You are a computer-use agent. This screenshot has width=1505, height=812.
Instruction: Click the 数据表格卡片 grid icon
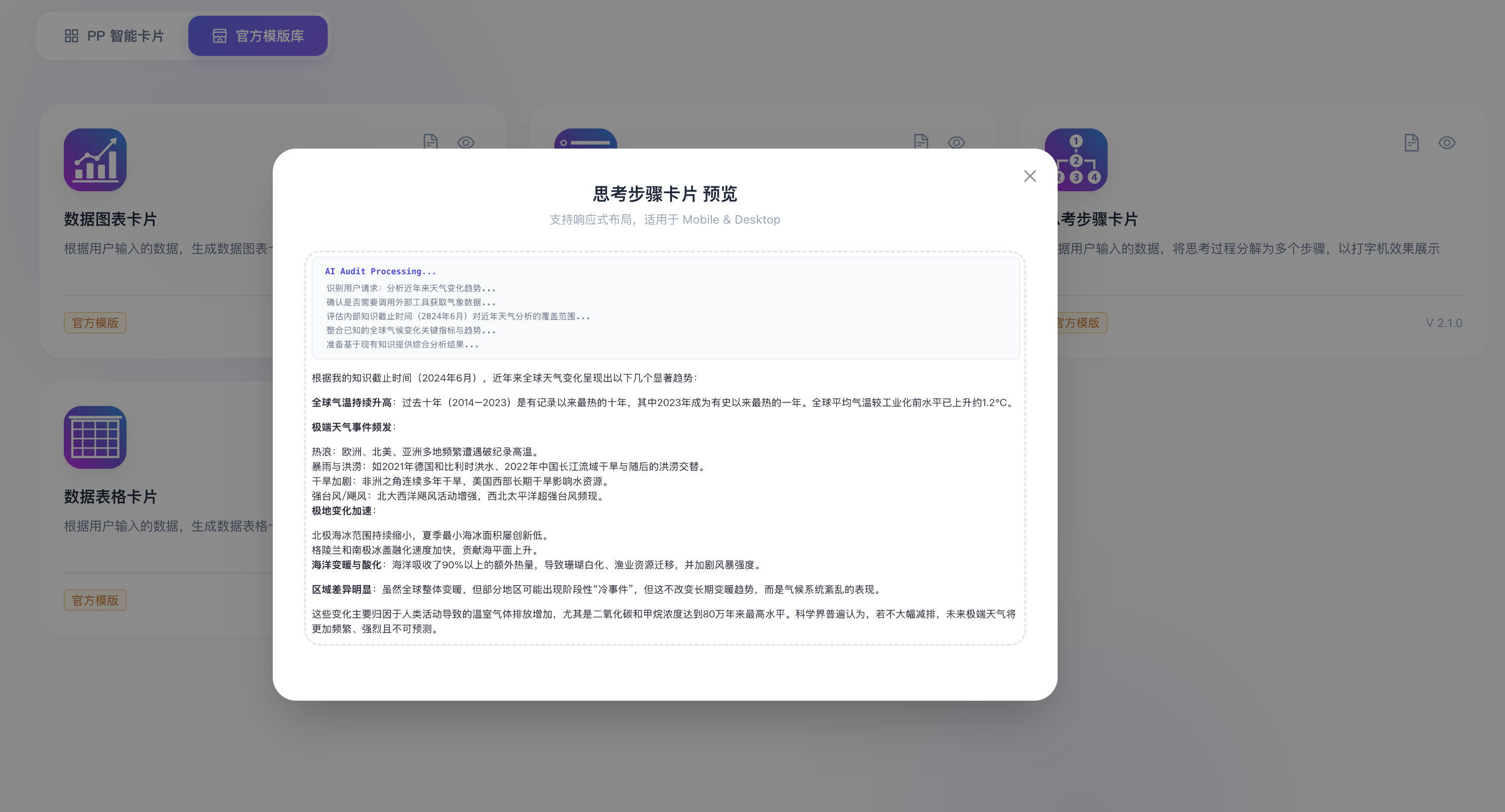coord(95,437)
